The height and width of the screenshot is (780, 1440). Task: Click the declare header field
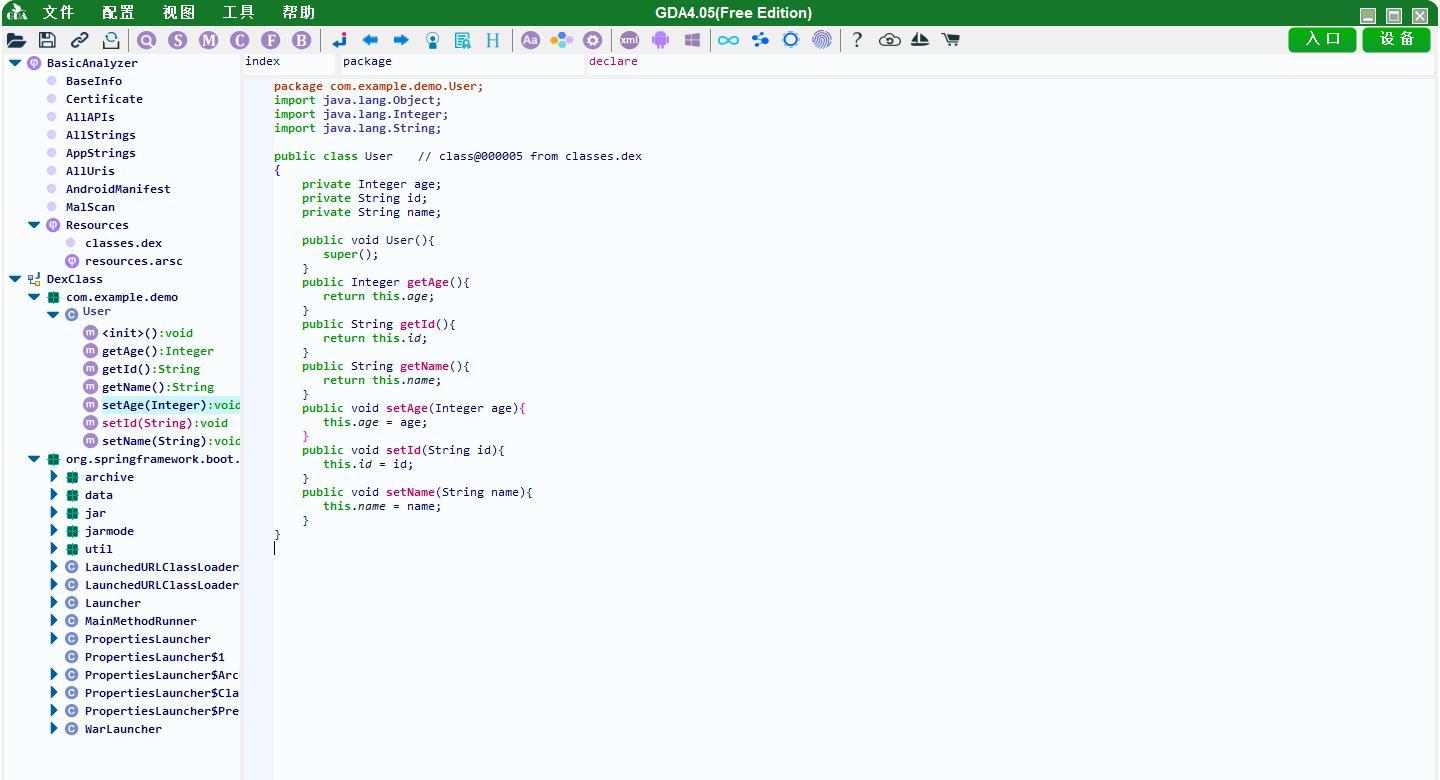(1011, 63)
